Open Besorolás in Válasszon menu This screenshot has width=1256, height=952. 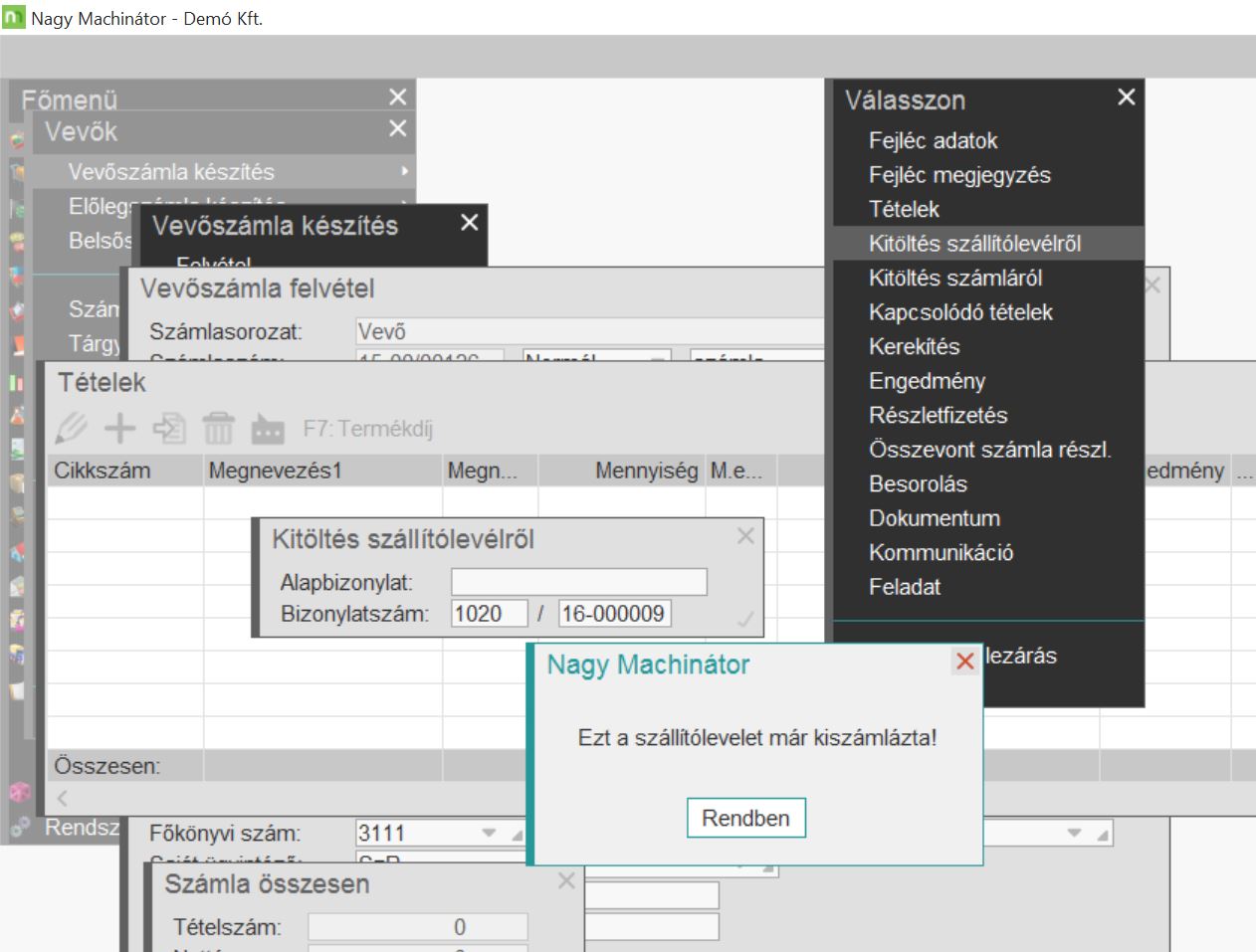point(918,483)
